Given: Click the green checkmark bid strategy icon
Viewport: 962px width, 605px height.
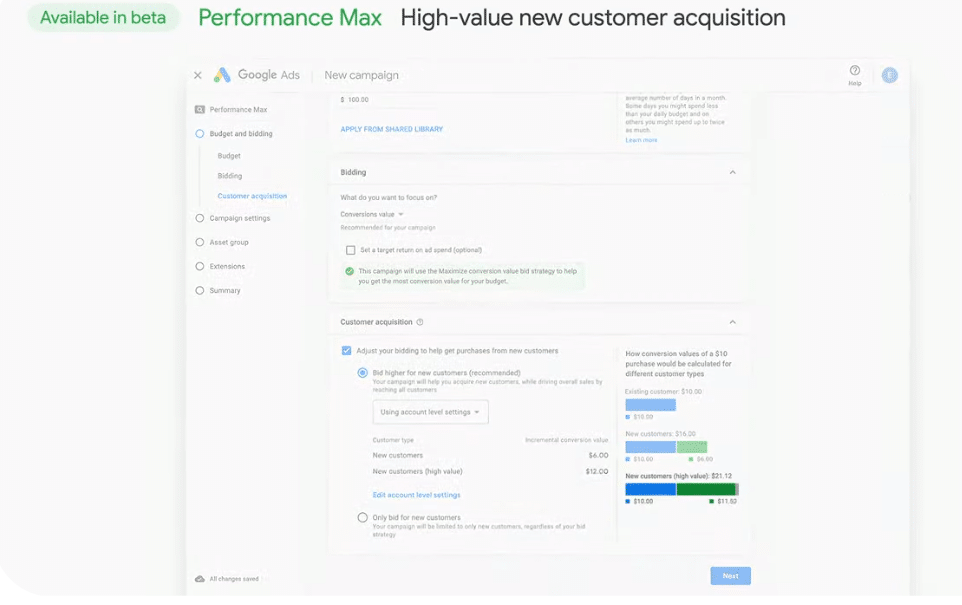Looking at the screenshot, I should point(350,271).
